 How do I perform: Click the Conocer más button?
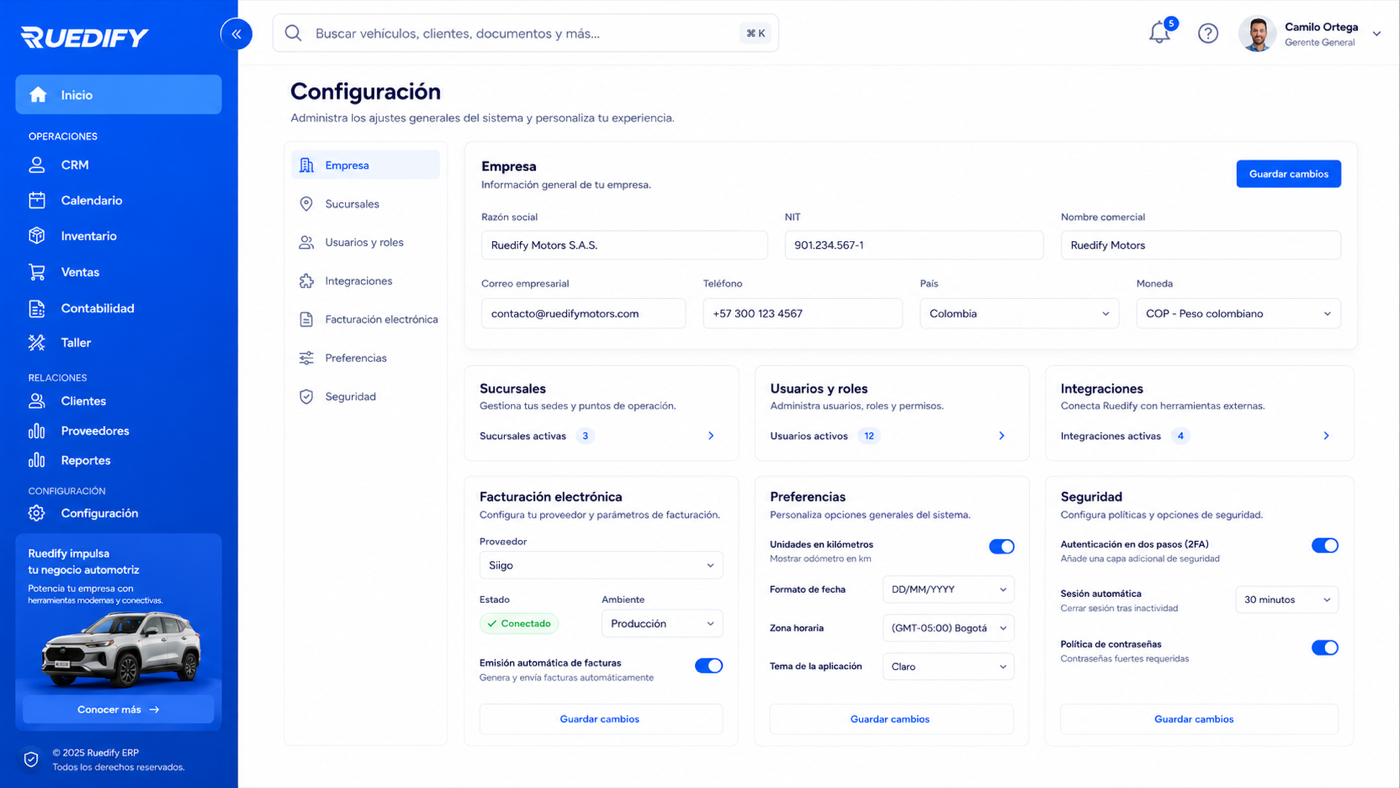click(118, 709)
